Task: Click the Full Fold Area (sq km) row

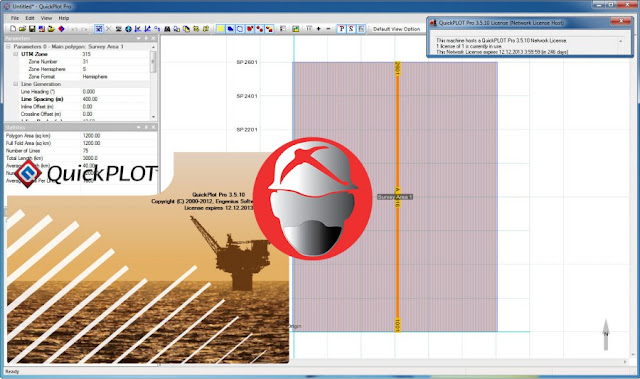Action: [80, 143]
